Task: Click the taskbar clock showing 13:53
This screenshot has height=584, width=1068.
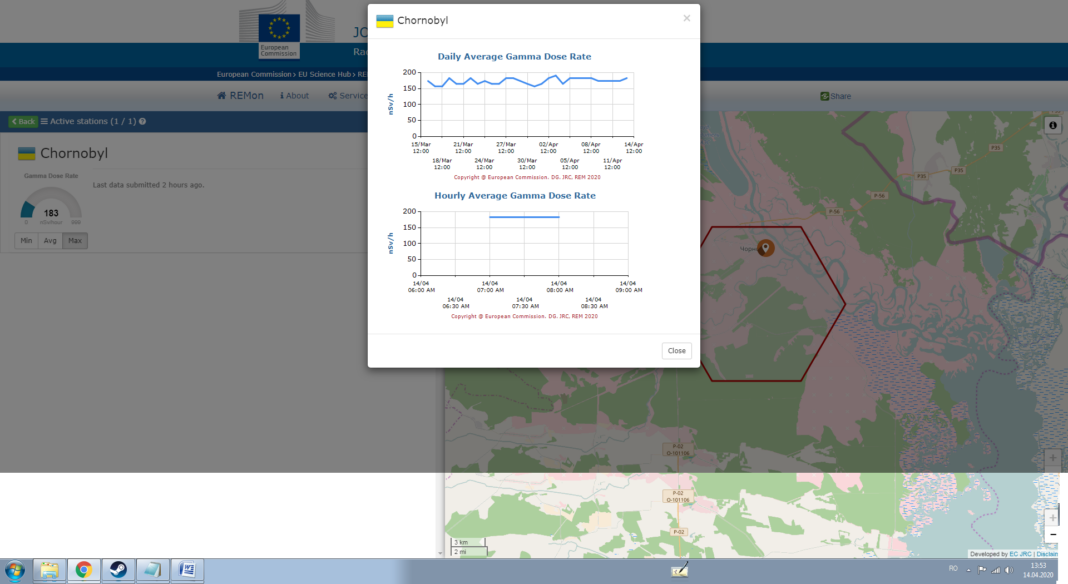Action: [x=1038, y=570]
